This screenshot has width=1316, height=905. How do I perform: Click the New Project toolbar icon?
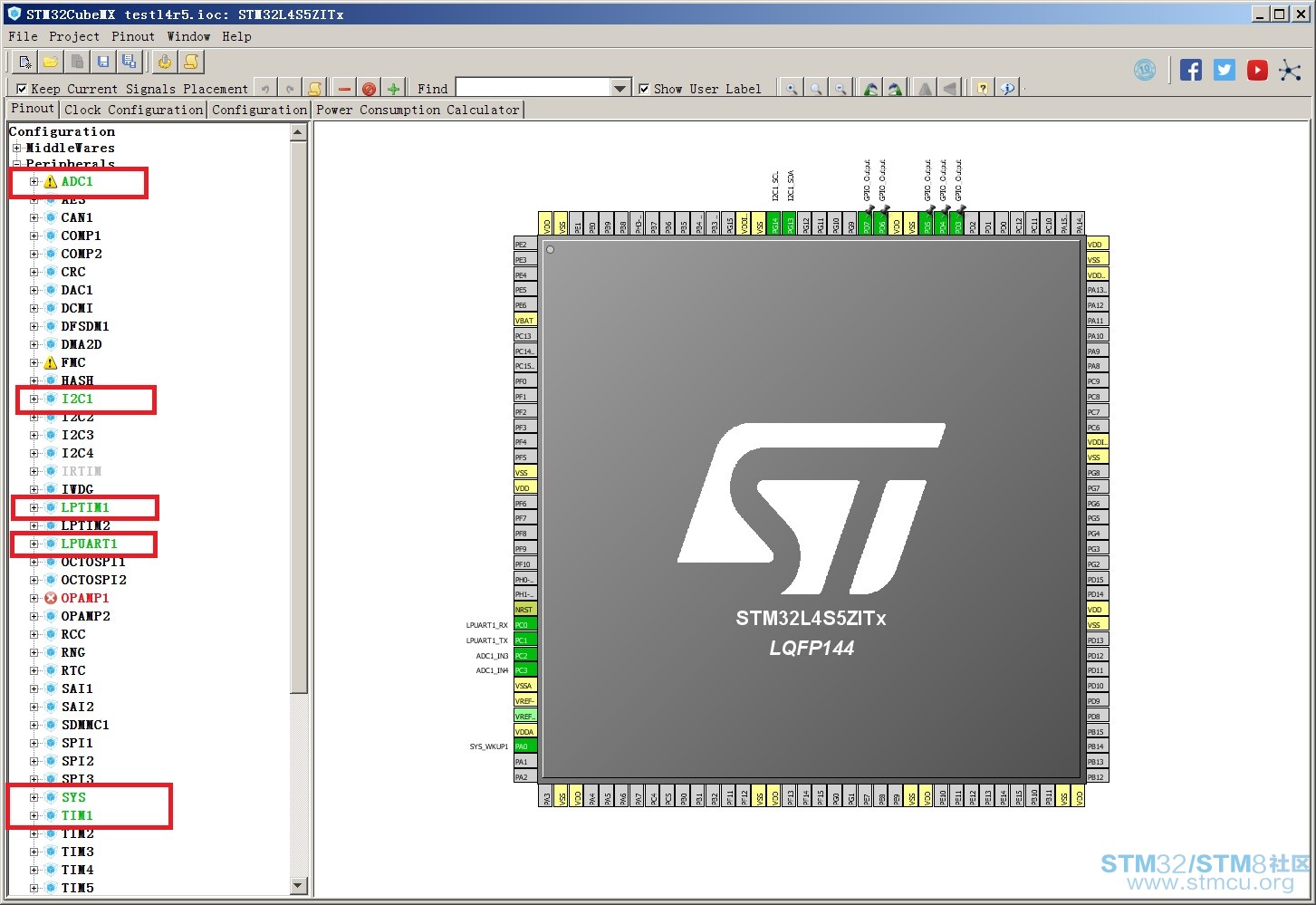(24, 62)
